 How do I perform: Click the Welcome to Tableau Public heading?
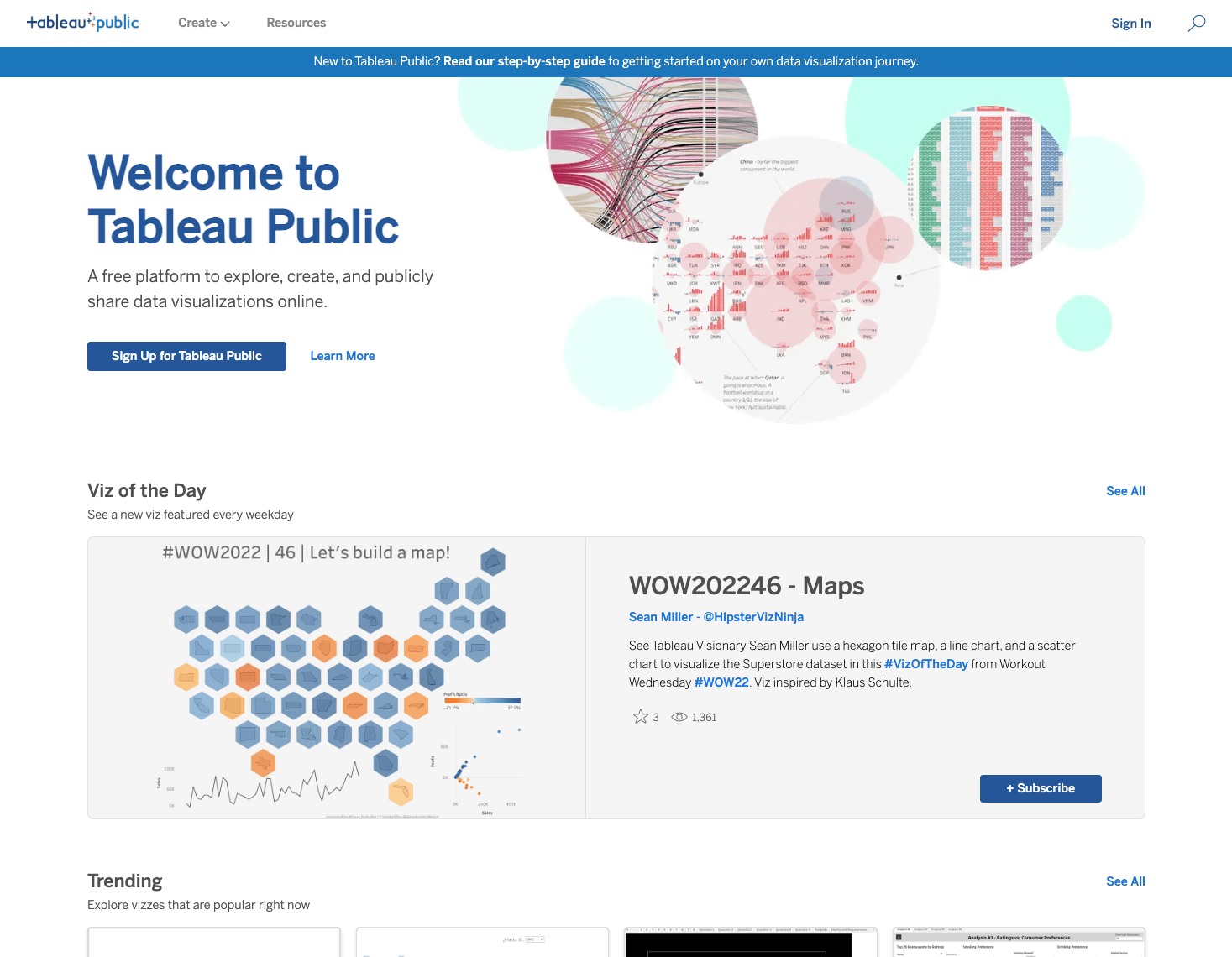pyautogui.click(x=244, y=200)
